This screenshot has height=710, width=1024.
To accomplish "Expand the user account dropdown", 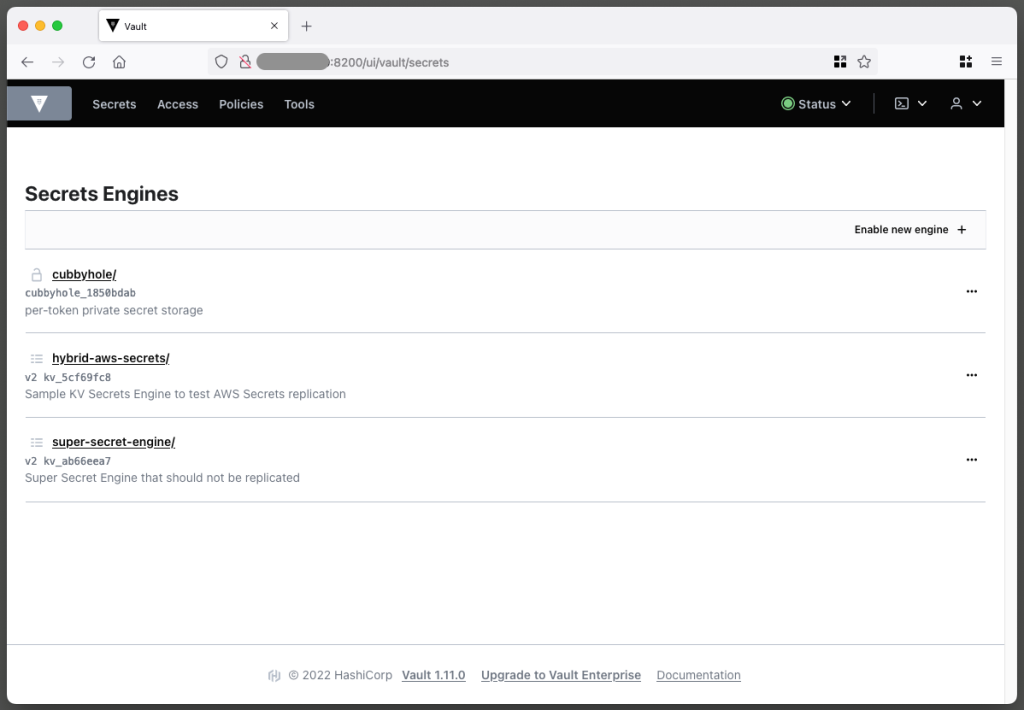I will click(x=965, y=103).
